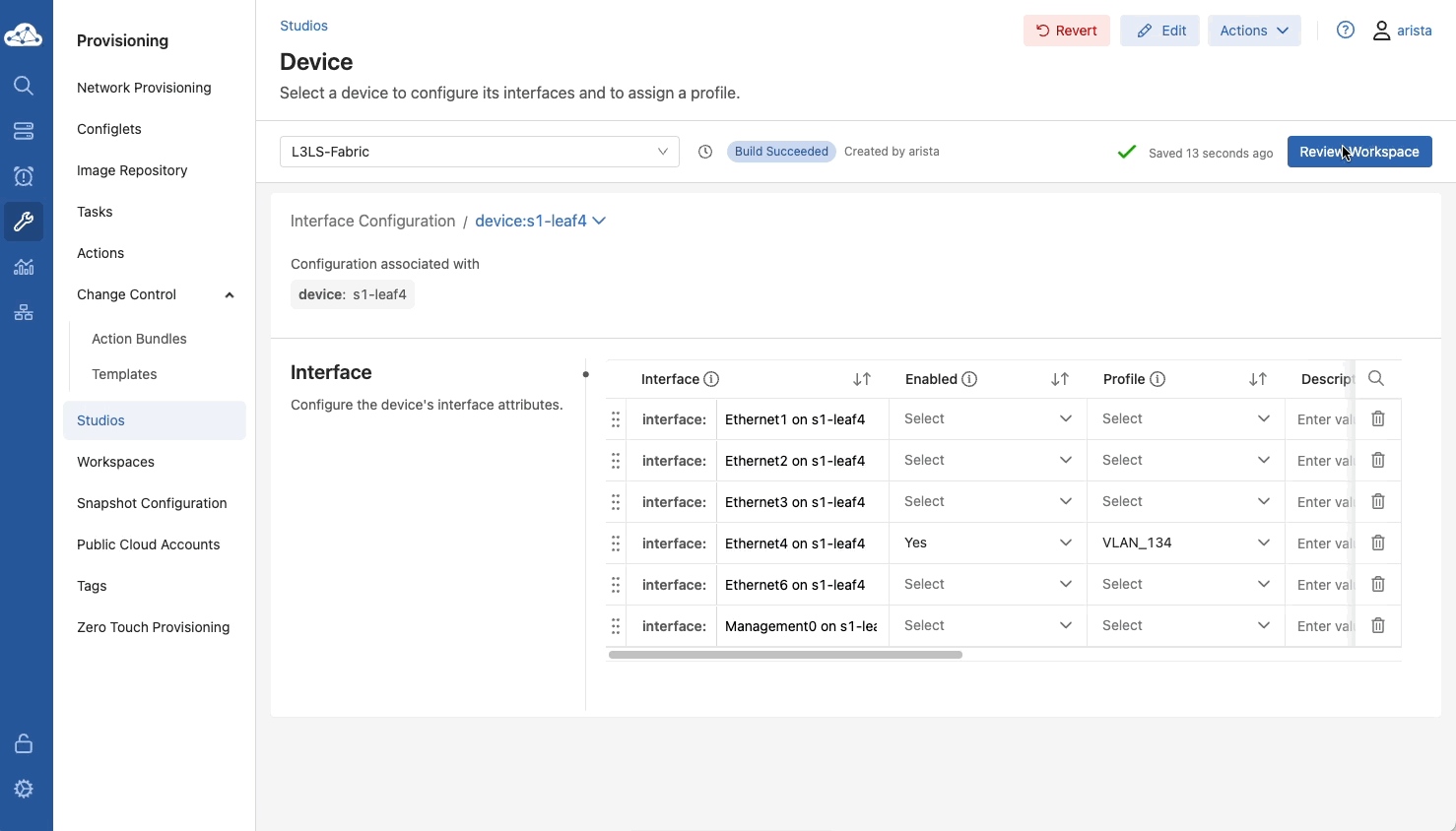This screenshot has width=1456, height=831.
Task: Click the Studios breadcrumb link
Action: (x=303, y=26)
